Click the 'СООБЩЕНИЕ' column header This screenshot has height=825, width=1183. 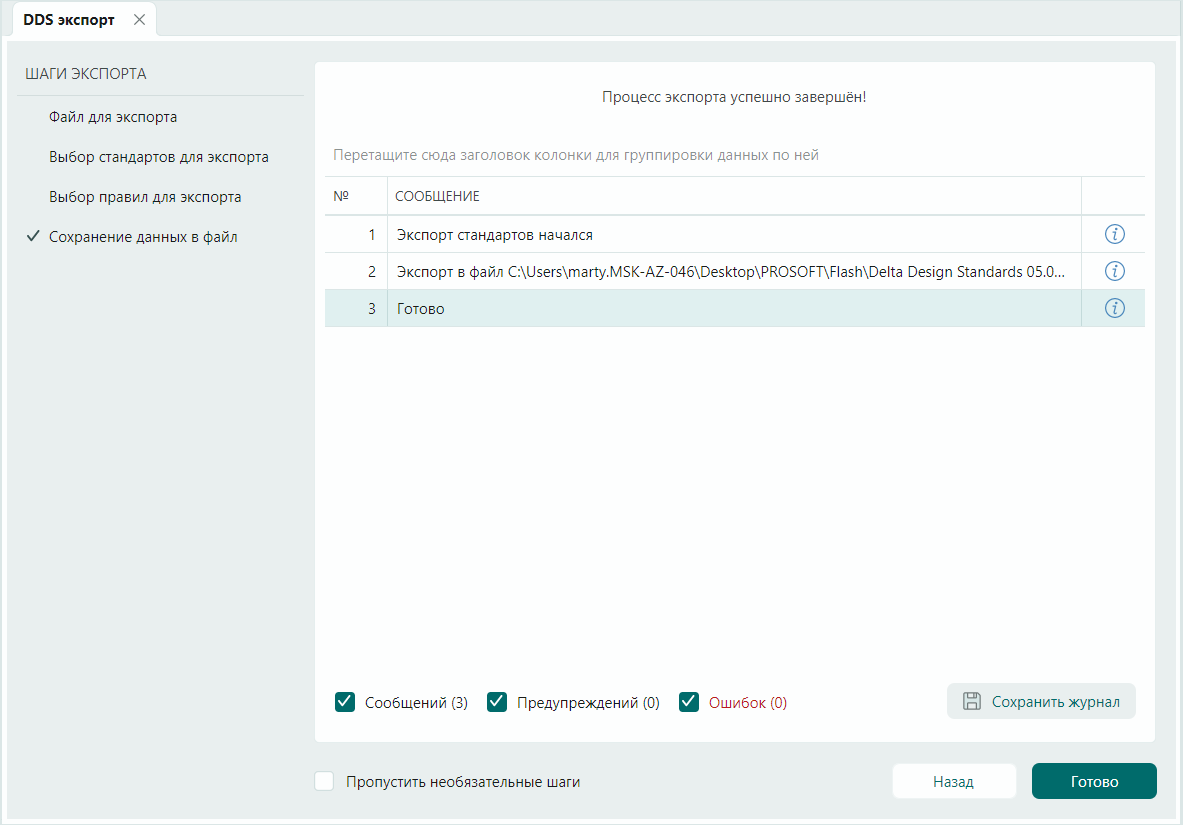(437, 196)
